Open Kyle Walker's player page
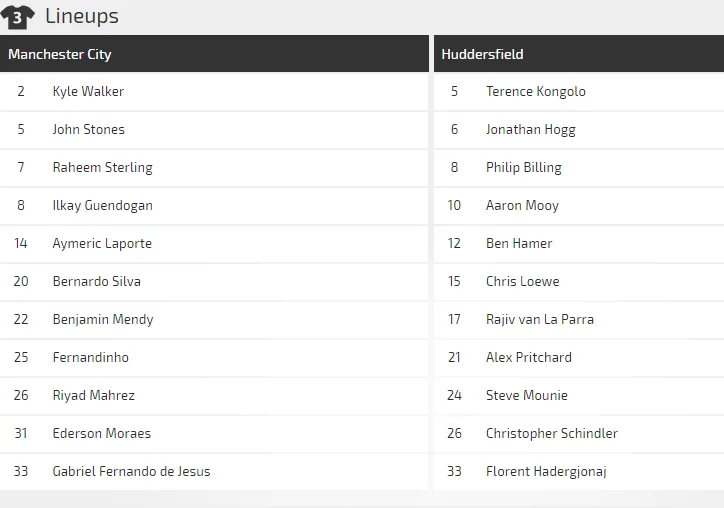Screen dimensions: 724x508 88,91
